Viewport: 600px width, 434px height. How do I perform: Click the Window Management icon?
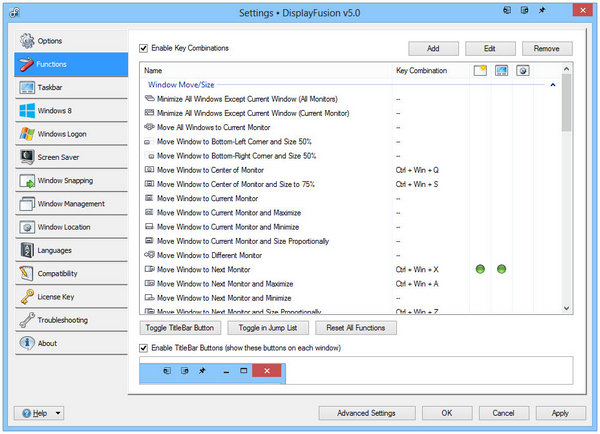27,204
